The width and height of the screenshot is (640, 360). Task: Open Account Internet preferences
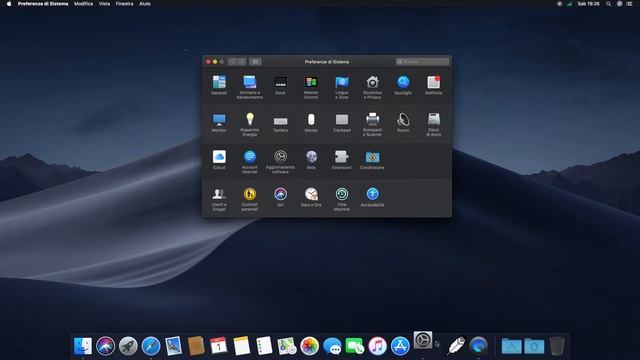(x=250, y=162)
